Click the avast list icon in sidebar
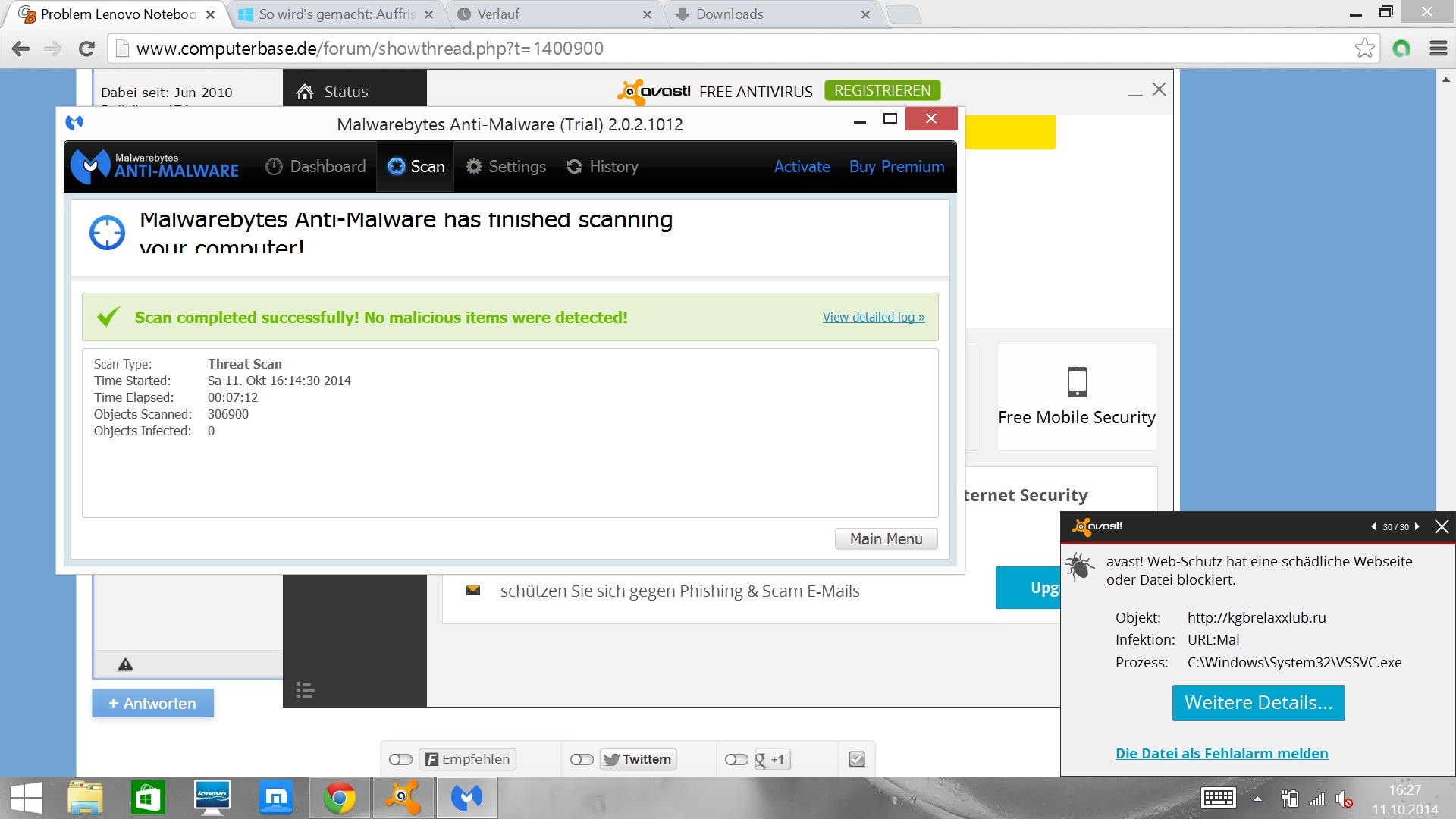The width and height of the screenshot is (1456, 819). pos(305,690)
